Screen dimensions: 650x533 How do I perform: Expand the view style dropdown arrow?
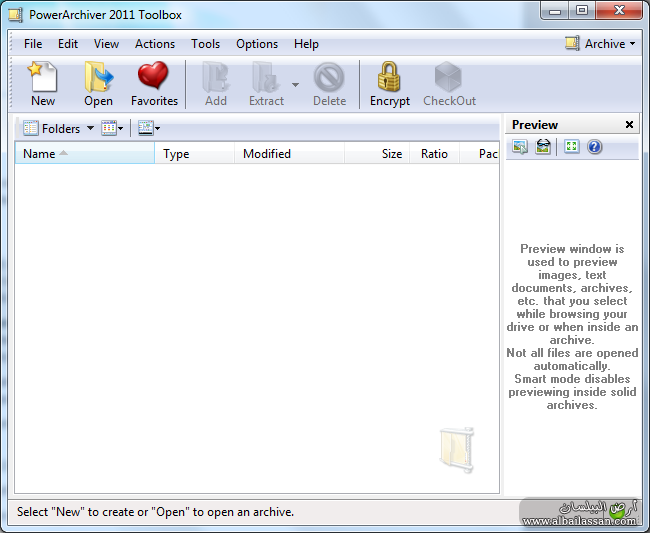tap(121, 129)
